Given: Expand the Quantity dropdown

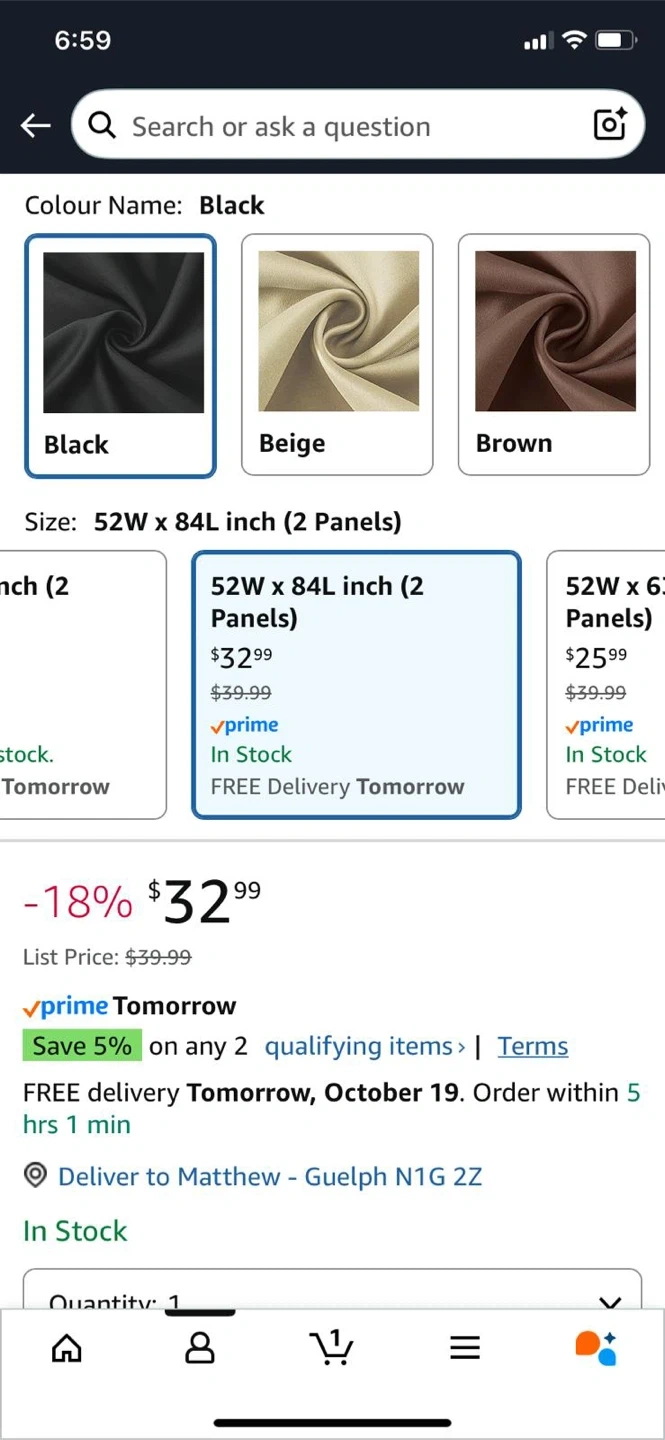Looking at the screenshot, I should coord(332,1295).
